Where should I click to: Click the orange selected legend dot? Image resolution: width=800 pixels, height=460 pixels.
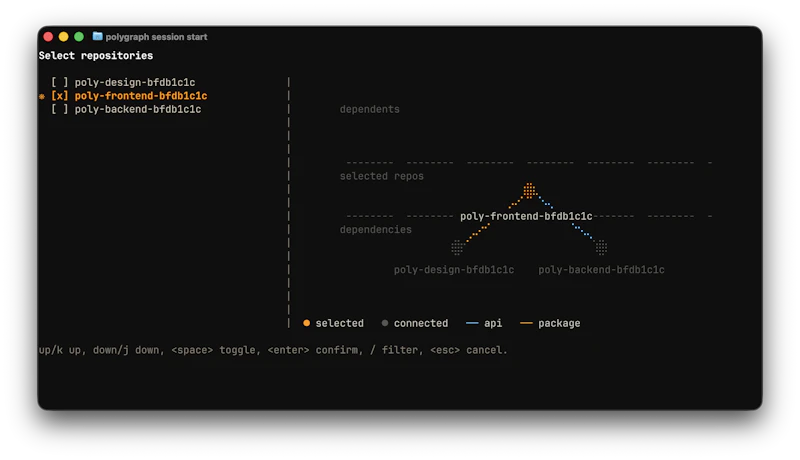[x=307, y=323]
